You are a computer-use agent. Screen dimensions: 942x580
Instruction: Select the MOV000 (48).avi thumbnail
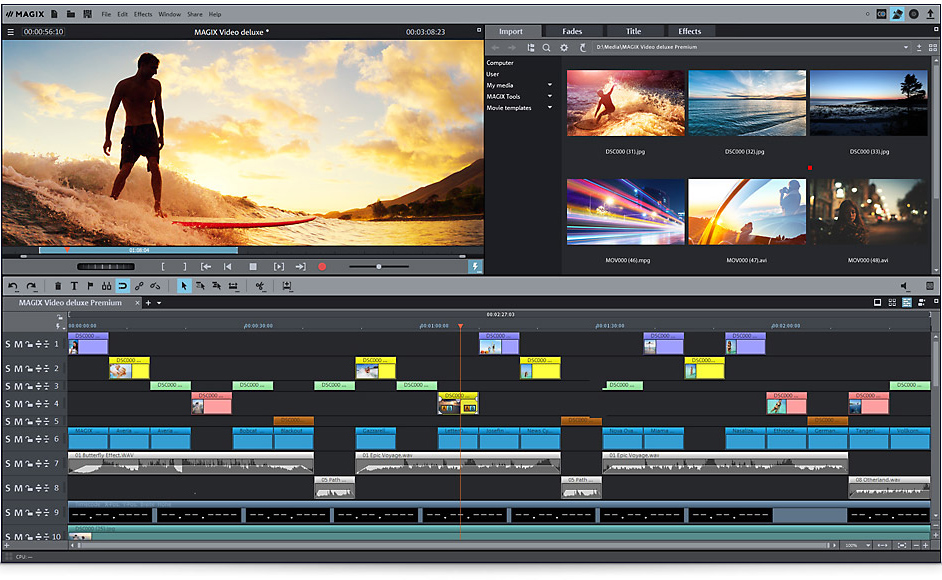[x=868, y=212]
